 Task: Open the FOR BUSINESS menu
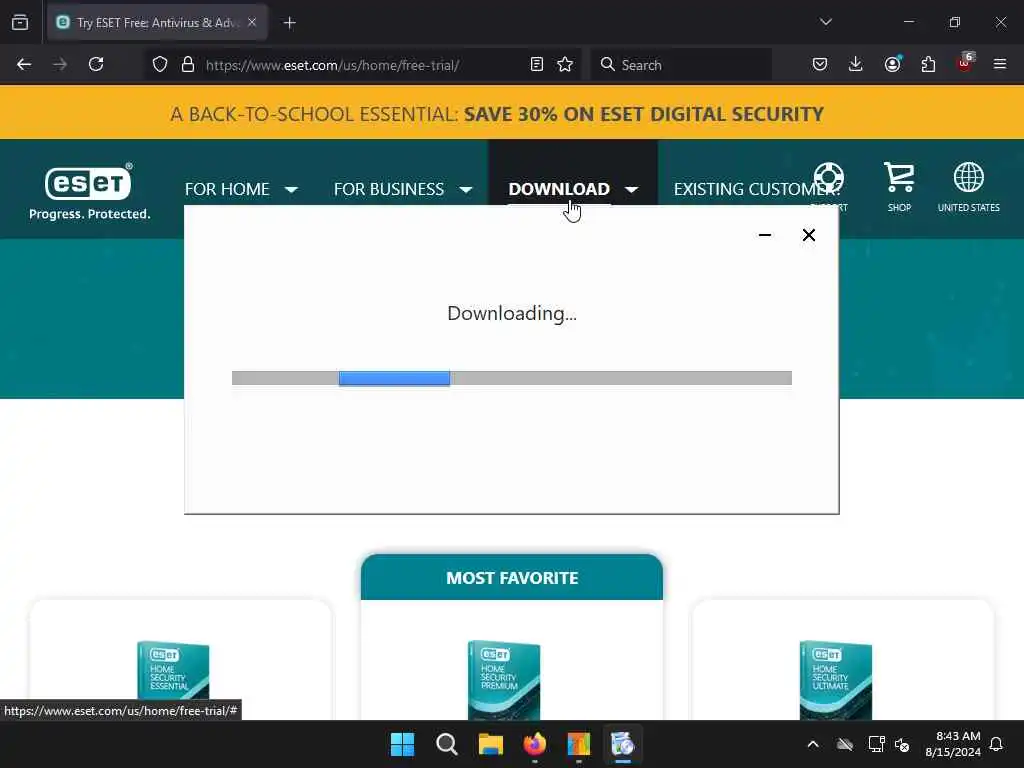coord(389,189)
